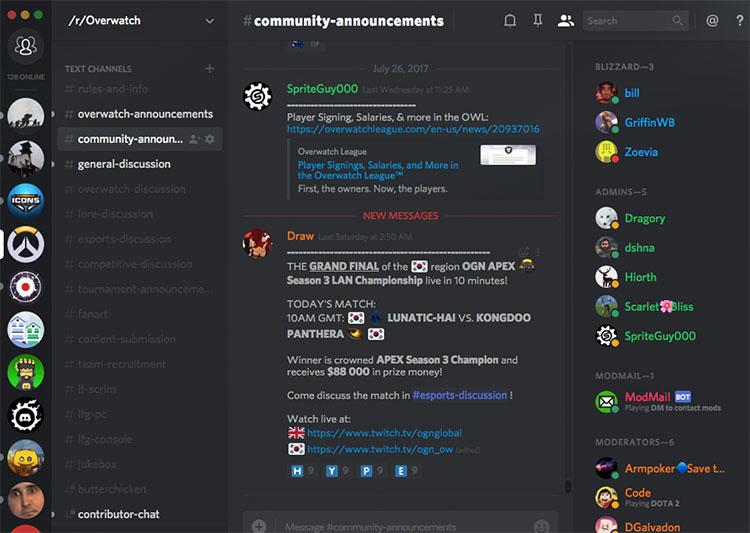Open the ICONS server in the sidebar
This screenshot has height=533, width=750.
click(25, 201)
